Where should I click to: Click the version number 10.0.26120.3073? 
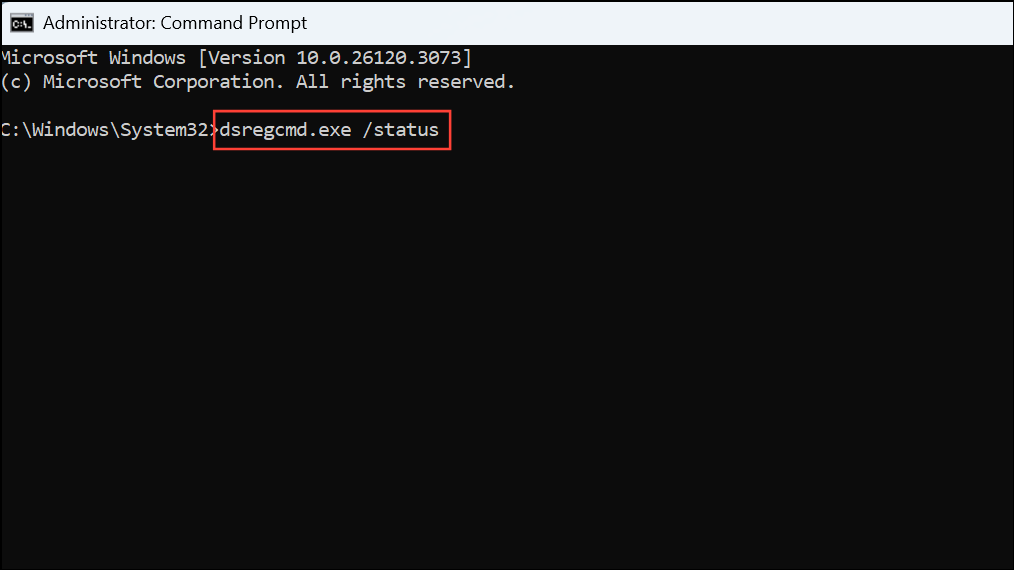point(378,58)
